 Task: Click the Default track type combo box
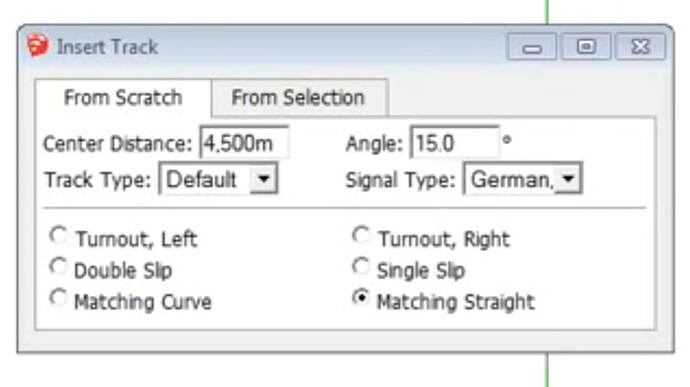point(218,179)
